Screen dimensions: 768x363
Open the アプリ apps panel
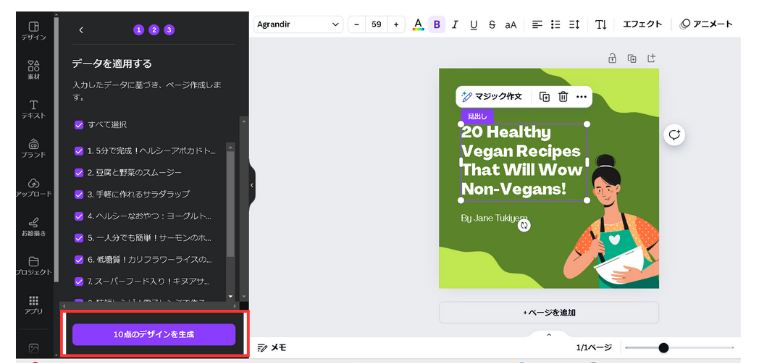[33, 305]
